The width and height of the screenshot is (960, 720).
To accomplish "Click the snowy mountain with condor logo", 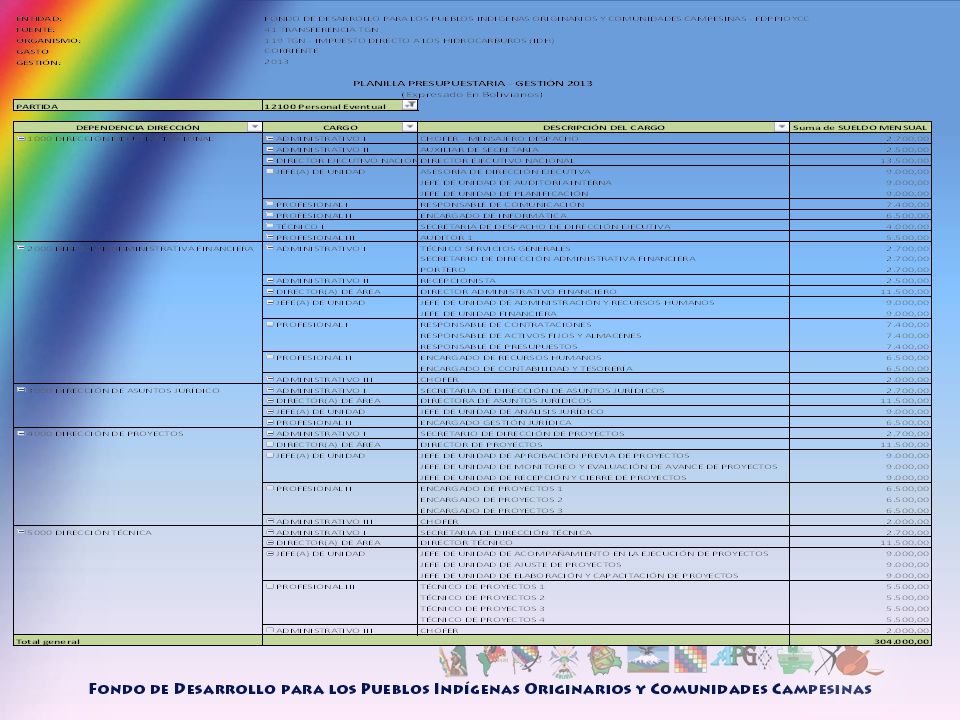I will coord(647,660).
